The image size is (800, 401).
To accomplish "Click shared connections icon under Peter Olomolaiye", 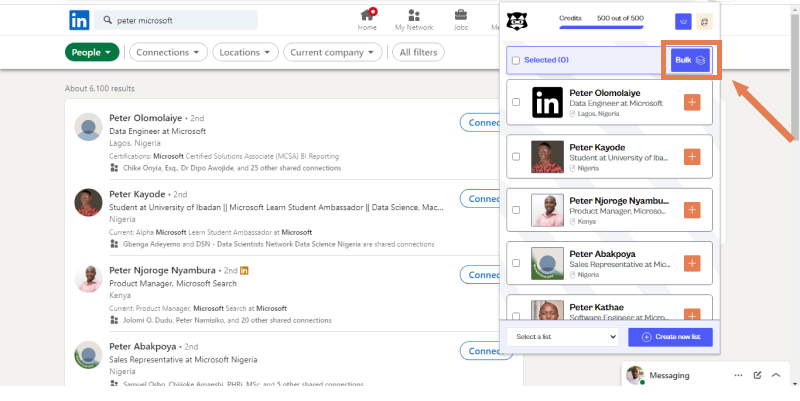I will click(114, 167).
